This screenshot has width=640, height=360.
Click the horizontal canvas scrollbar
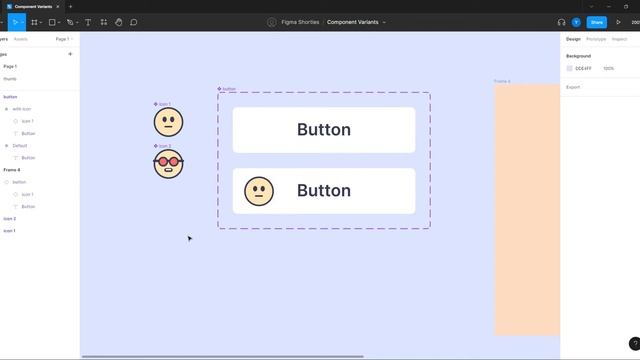(222, 356)
